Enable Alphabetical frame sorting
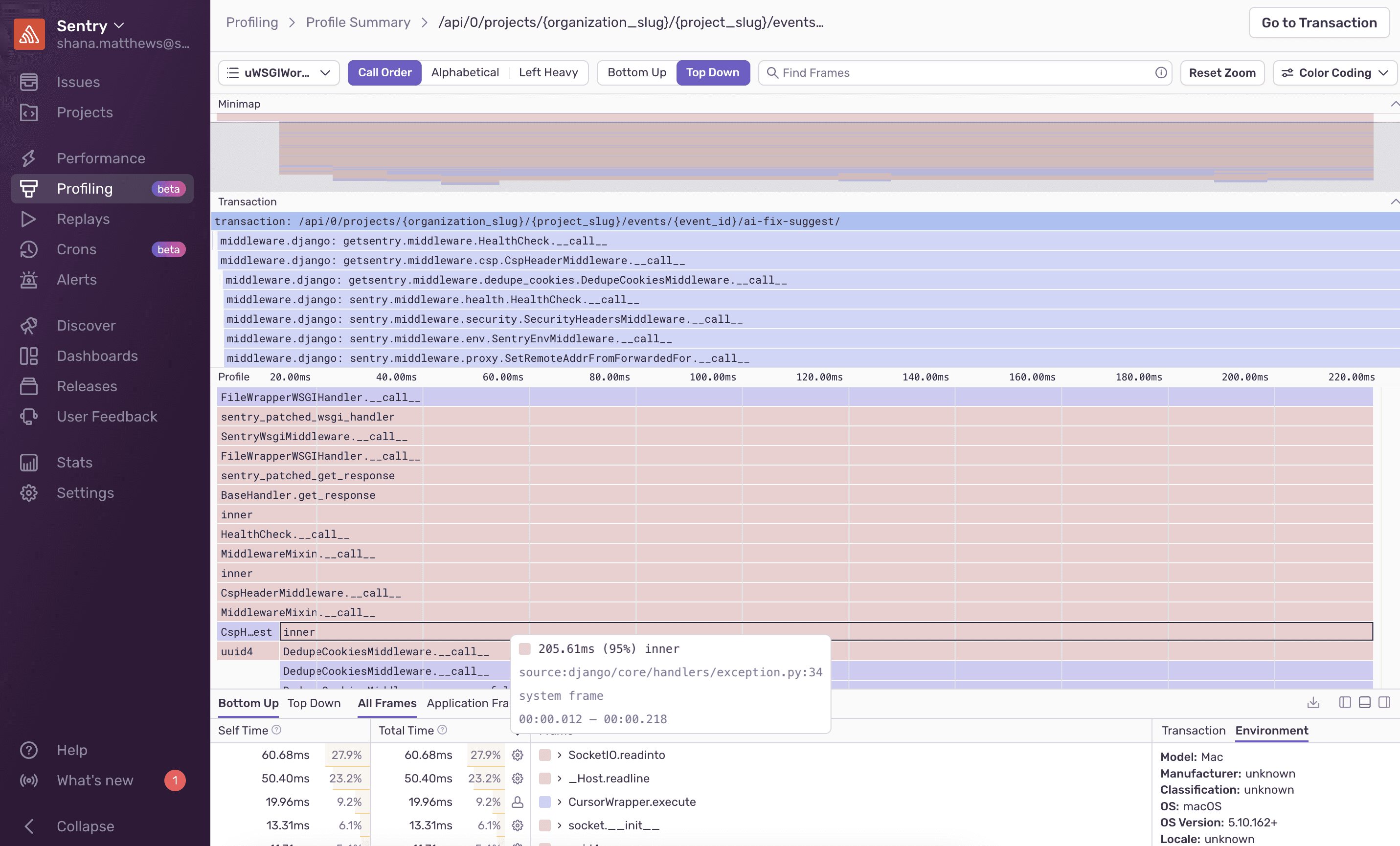This screenshot has width=1400, height=846. 465,72
